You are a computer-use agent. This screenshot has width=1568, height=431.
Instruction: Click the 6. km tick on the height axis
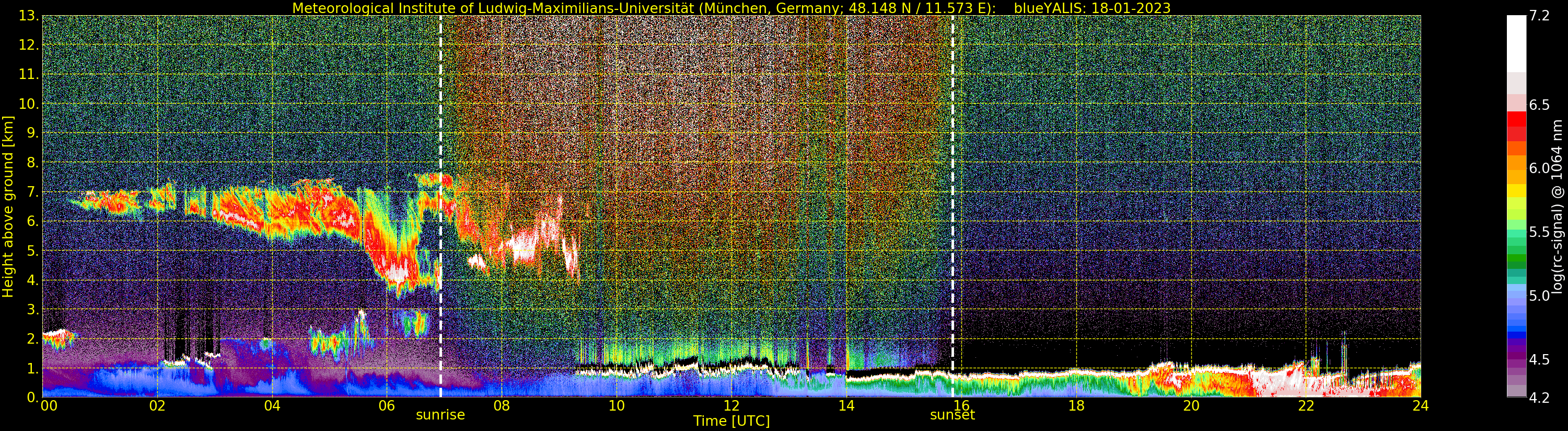click(x=33, y=221)
